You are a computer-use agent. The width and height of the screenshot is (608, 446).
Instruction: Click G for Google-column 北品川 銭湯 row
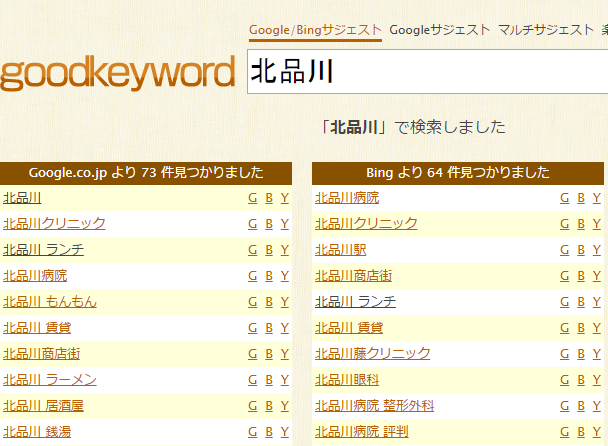[252, 432]
